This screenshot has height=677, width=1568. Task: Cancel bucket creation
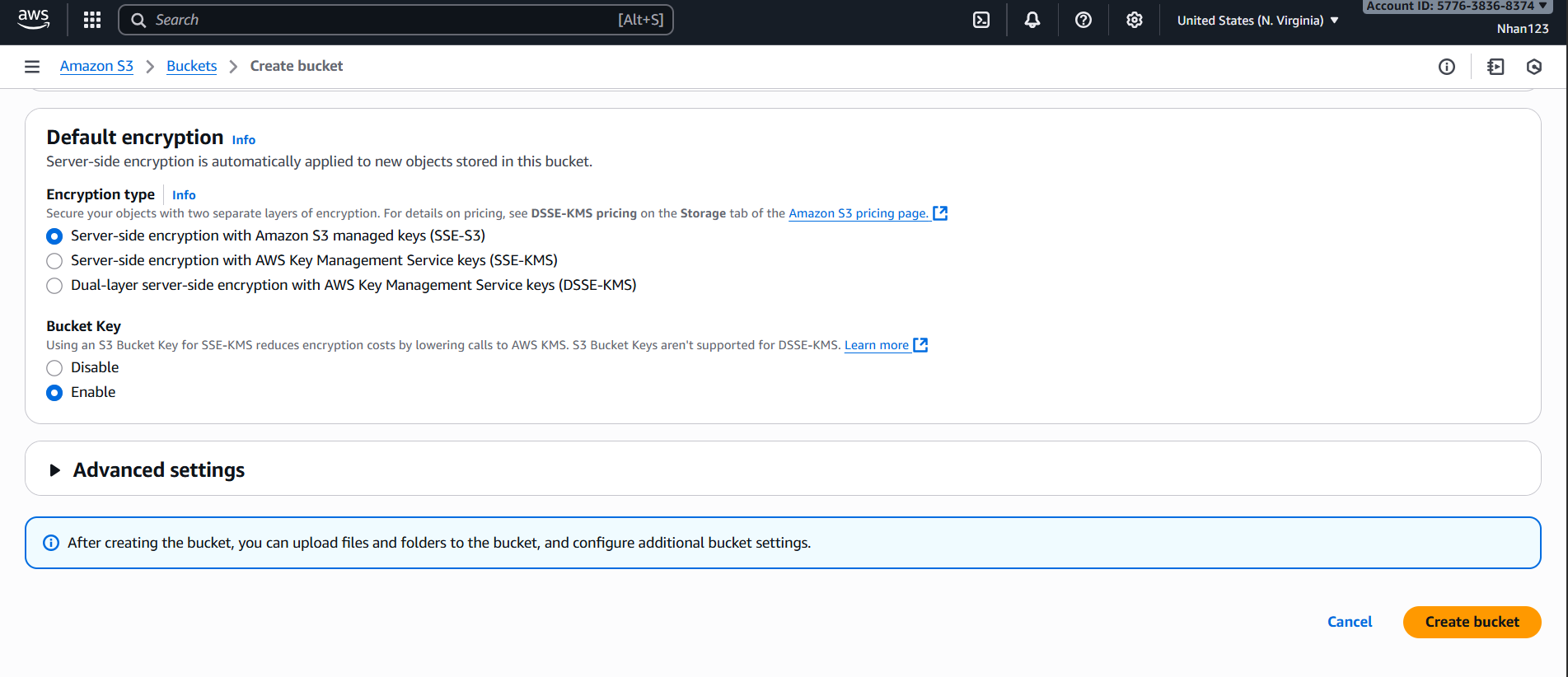(1349, 622)
